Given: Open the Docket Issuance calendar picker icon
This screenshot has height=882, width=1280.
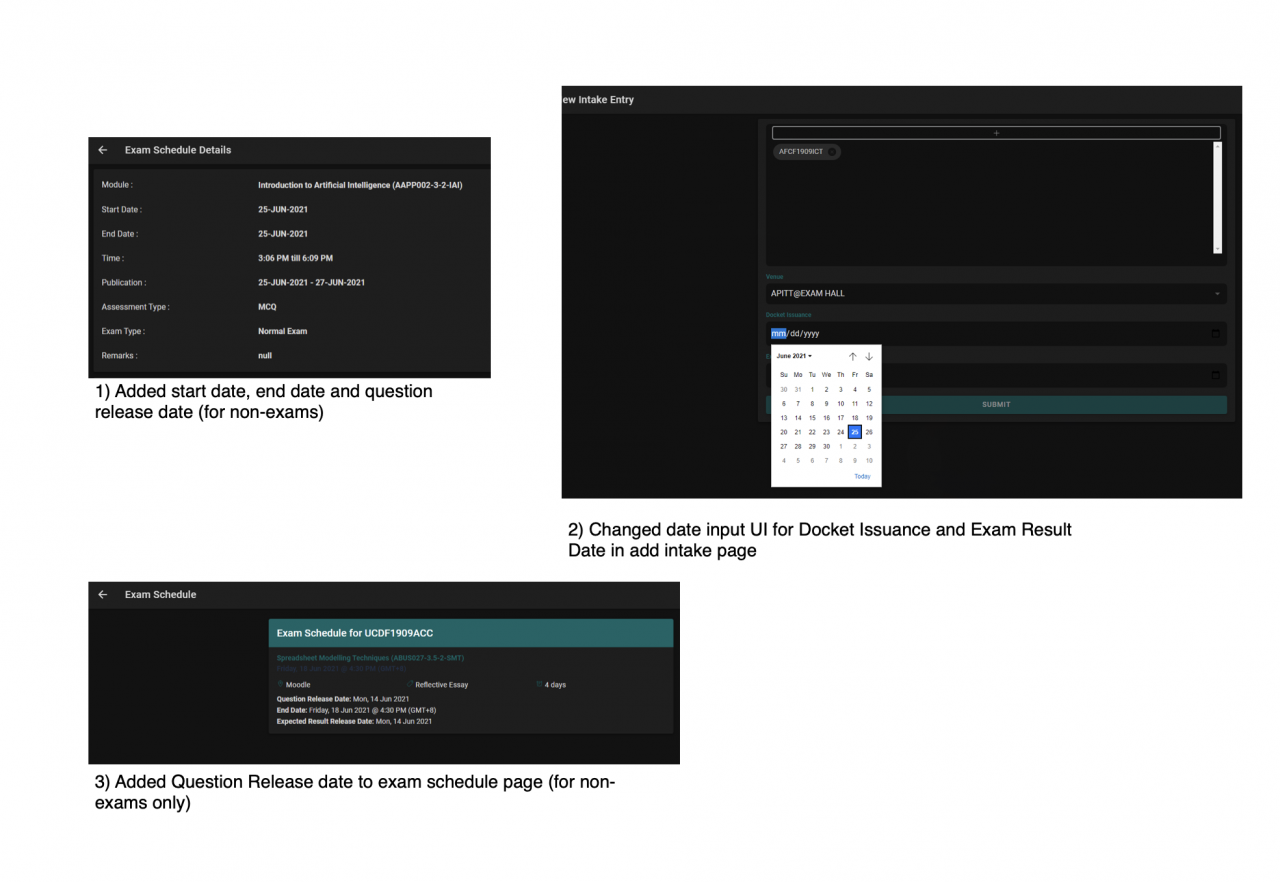Looking at the screenshot, I should [1217, 332].
